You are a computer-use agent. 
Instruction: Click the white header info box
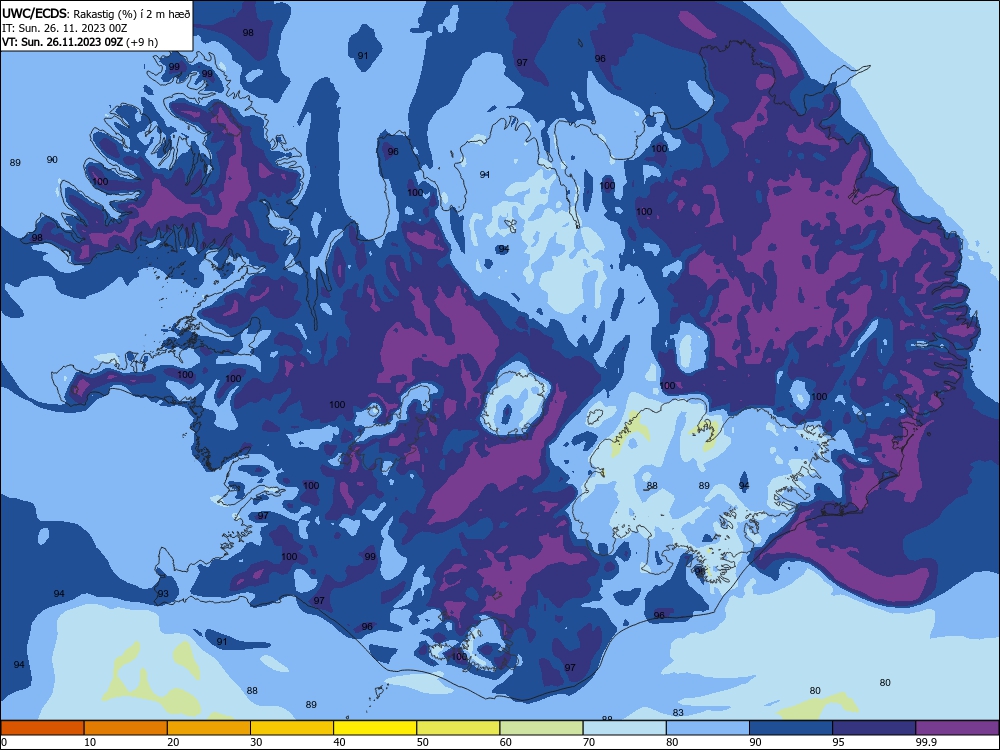(x=96, y=26)
